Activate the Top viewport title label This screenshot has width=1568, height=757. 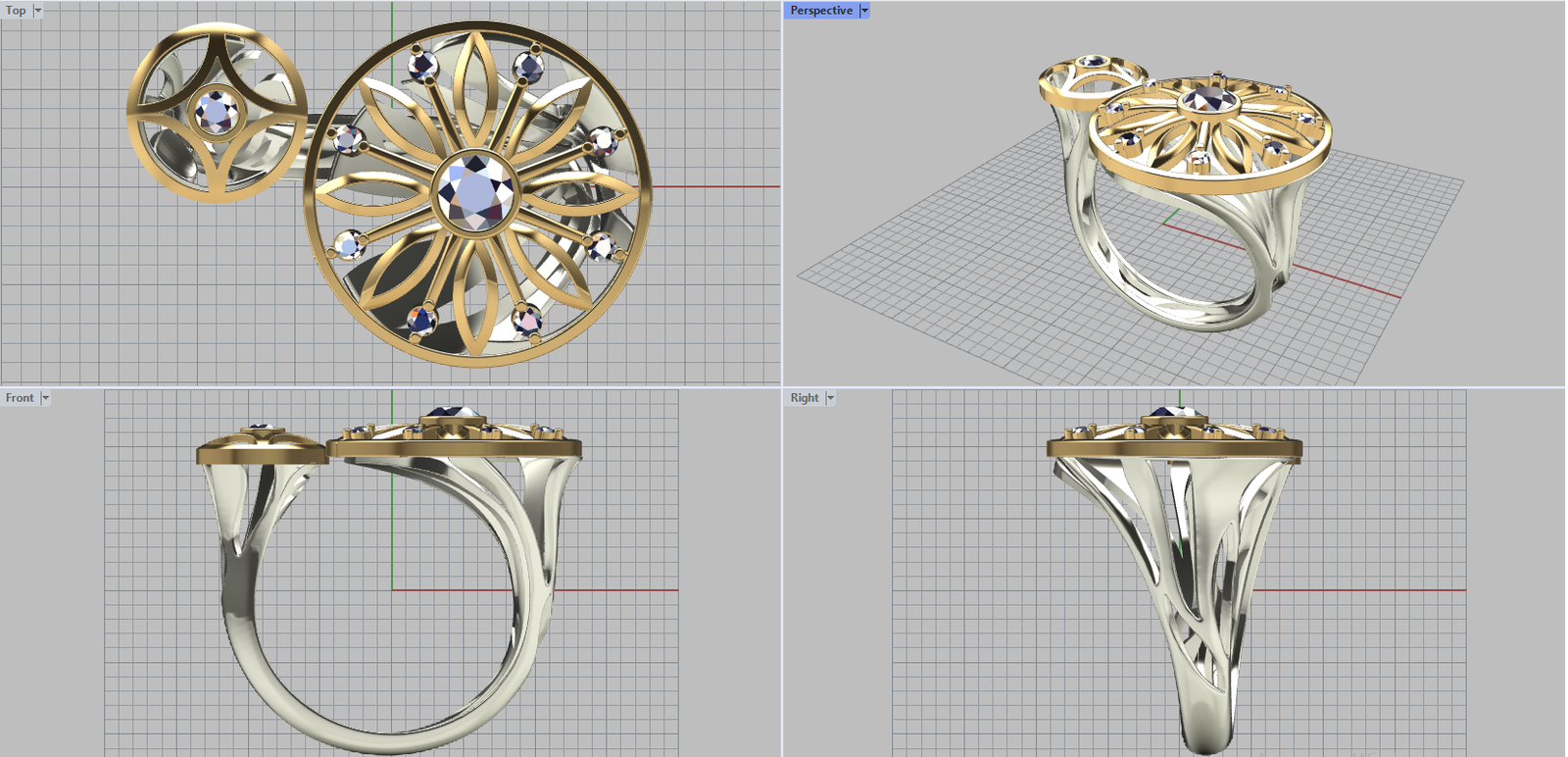coord(17,11)
